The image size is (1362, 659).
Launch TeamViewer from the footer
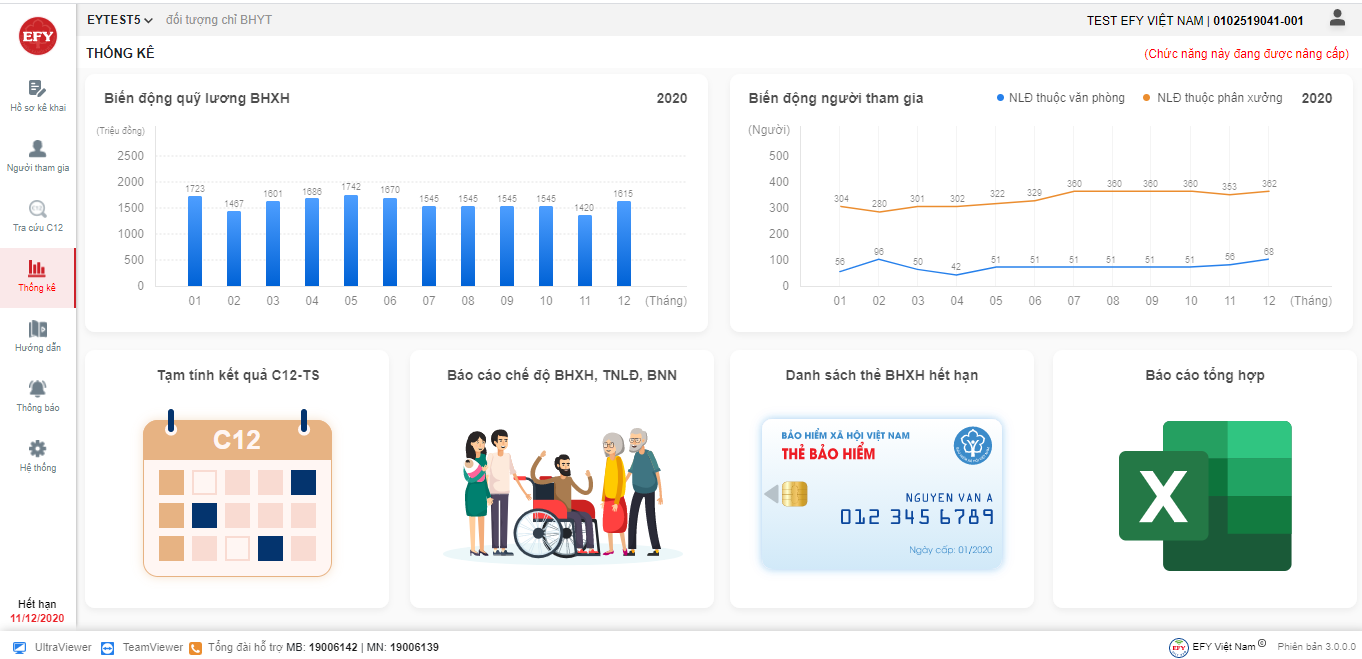click(x=142, y=647)
